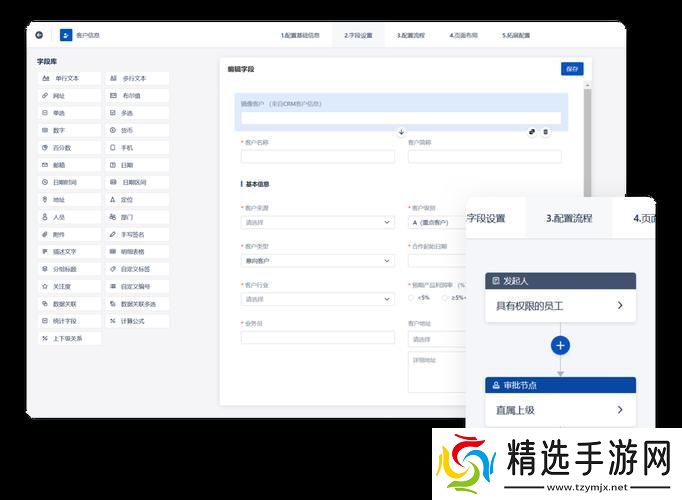
Task: Open the 客户行业 dropdown
Action: click(317, 299)
